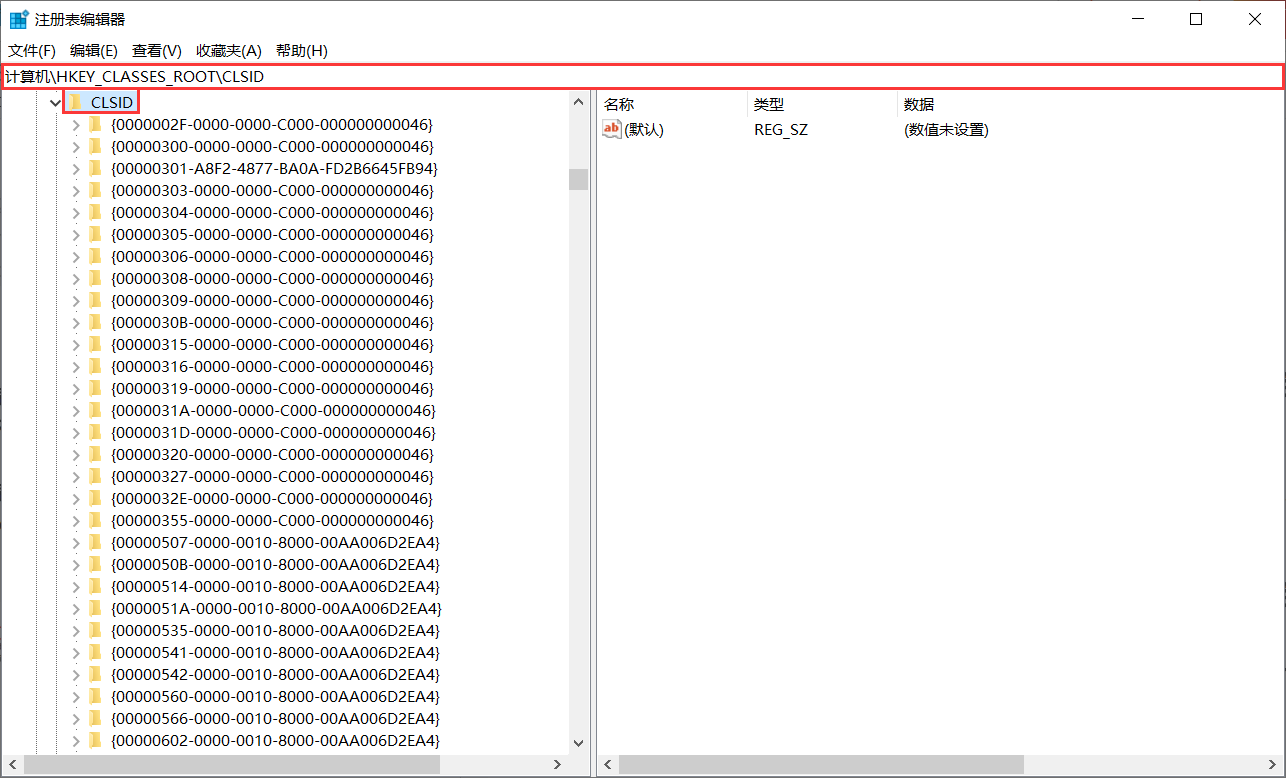Viewport: 1286px width, 778px height.
Task: Select key text {0000002F-0000-0000-C000-000000000046}
Action: pyautogui.click(x=272, y=124)
